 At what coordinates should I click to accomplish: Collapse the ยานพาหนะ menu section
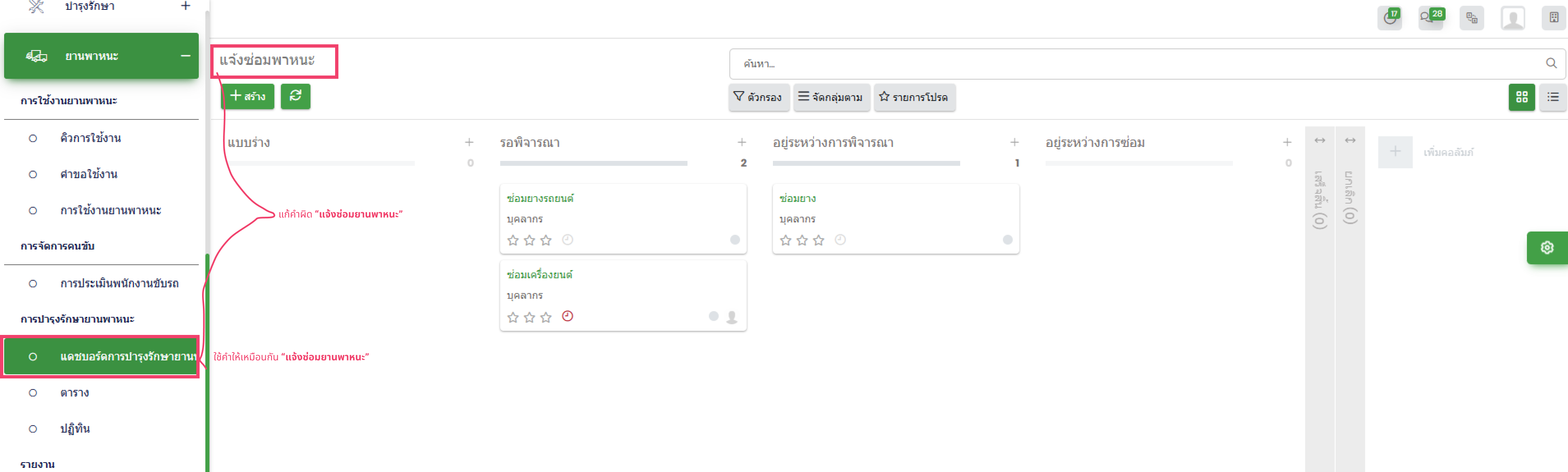pos(186,56)
